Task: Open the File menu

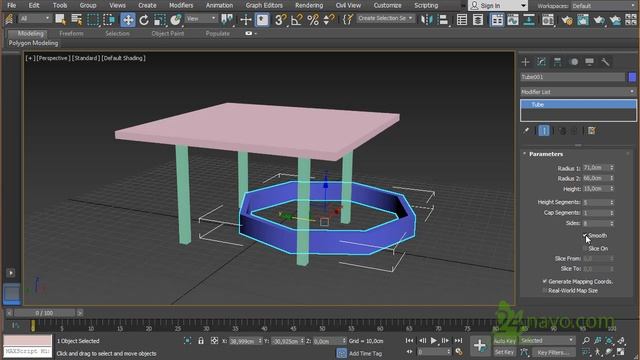Action: [x=12, y=5]
